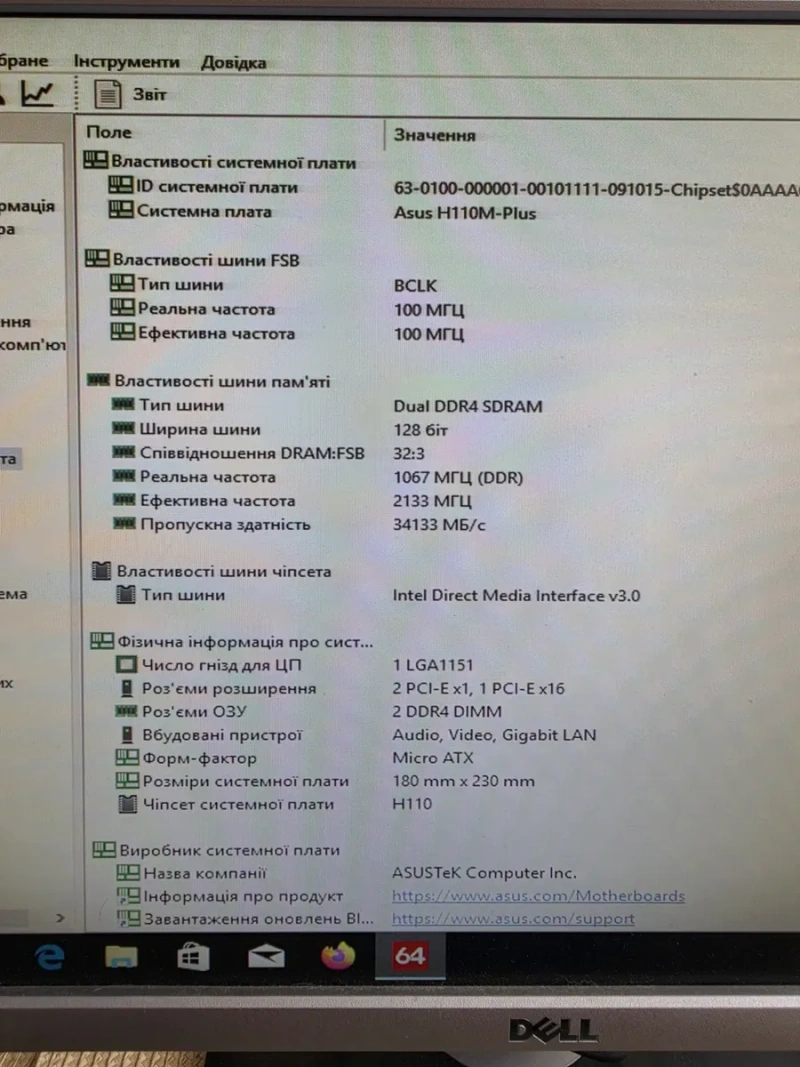The width and height of the screenshot is (800, 1067).
Task: Click the left panel scroll right arrow
Action: click(x=60, y=918)
